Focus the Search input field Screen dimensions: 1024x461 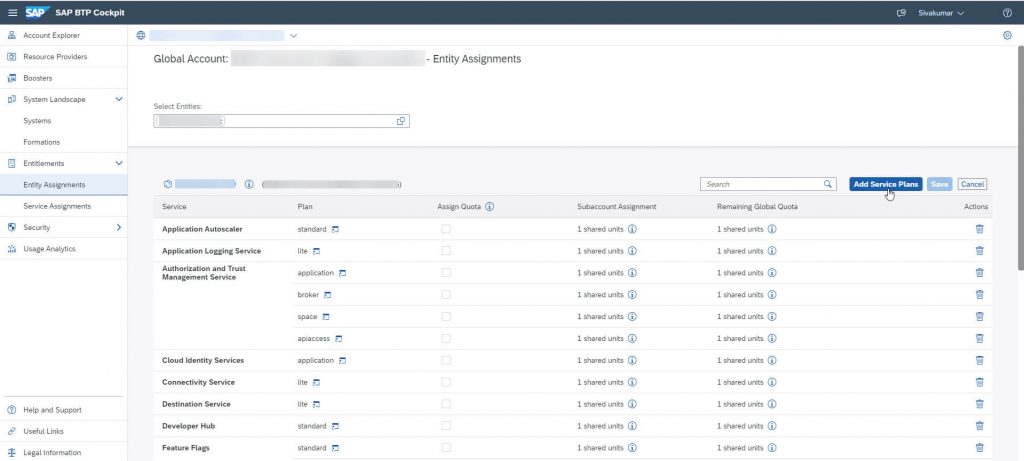coord(761,184)
